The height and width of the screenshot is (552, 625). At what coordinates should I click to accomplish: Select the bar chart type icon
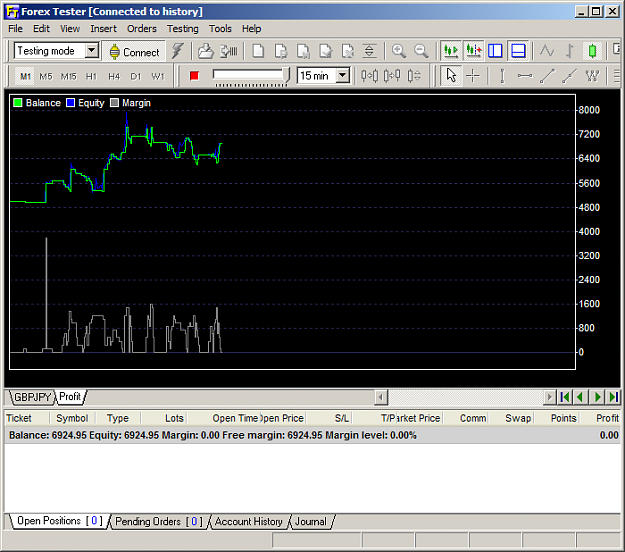click(570, 51)
